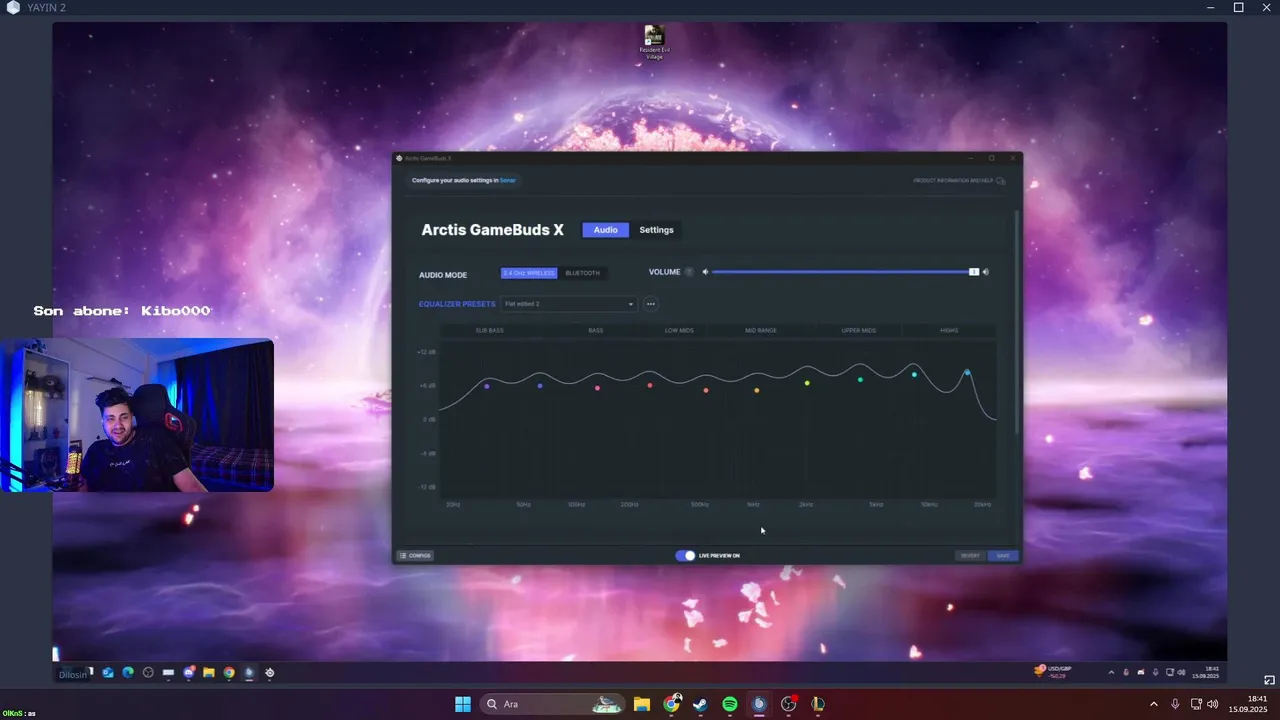Screen dimensions: 1280x720
Task: Open Chrome from the bottom taskbar
Action: click(x=672, y=704)
